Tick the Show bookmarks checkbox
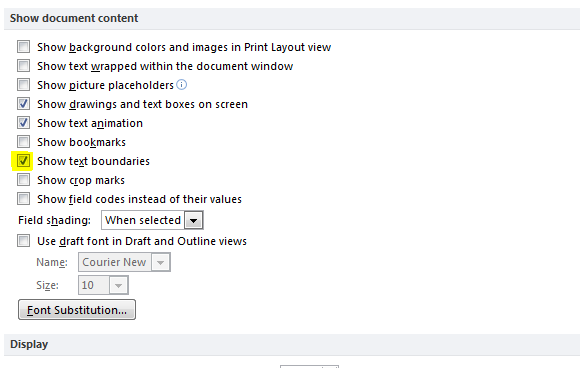This screenshot has height=368, width=580. click(x=23, y=142)
